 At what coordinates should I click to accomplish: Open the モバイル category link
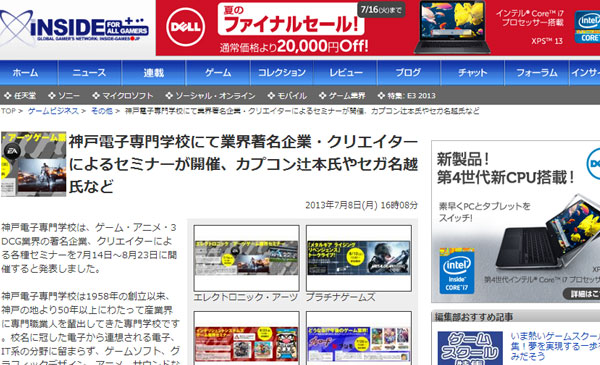287,96
